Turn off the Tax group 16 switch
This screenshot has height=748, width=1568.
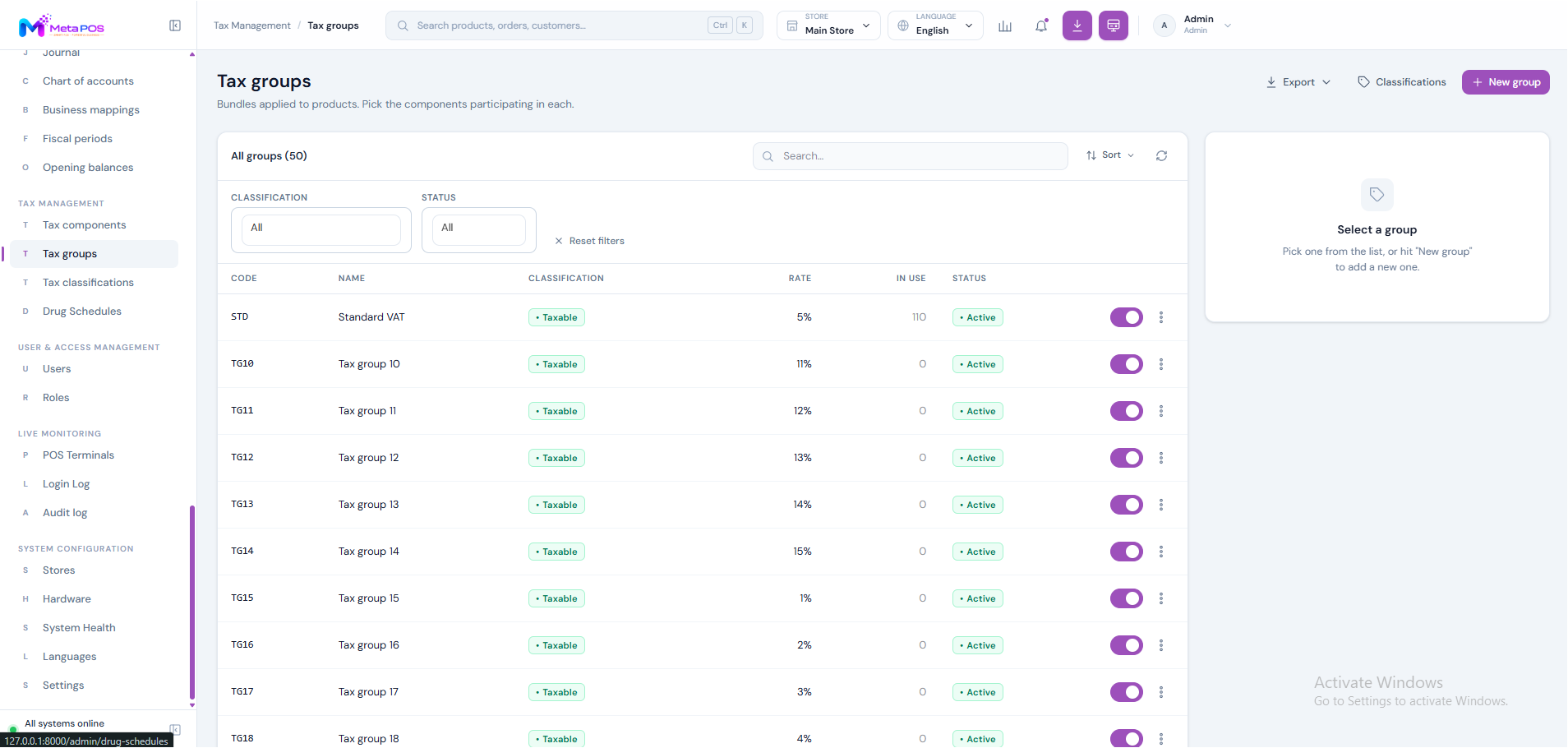coord(1127,645)
